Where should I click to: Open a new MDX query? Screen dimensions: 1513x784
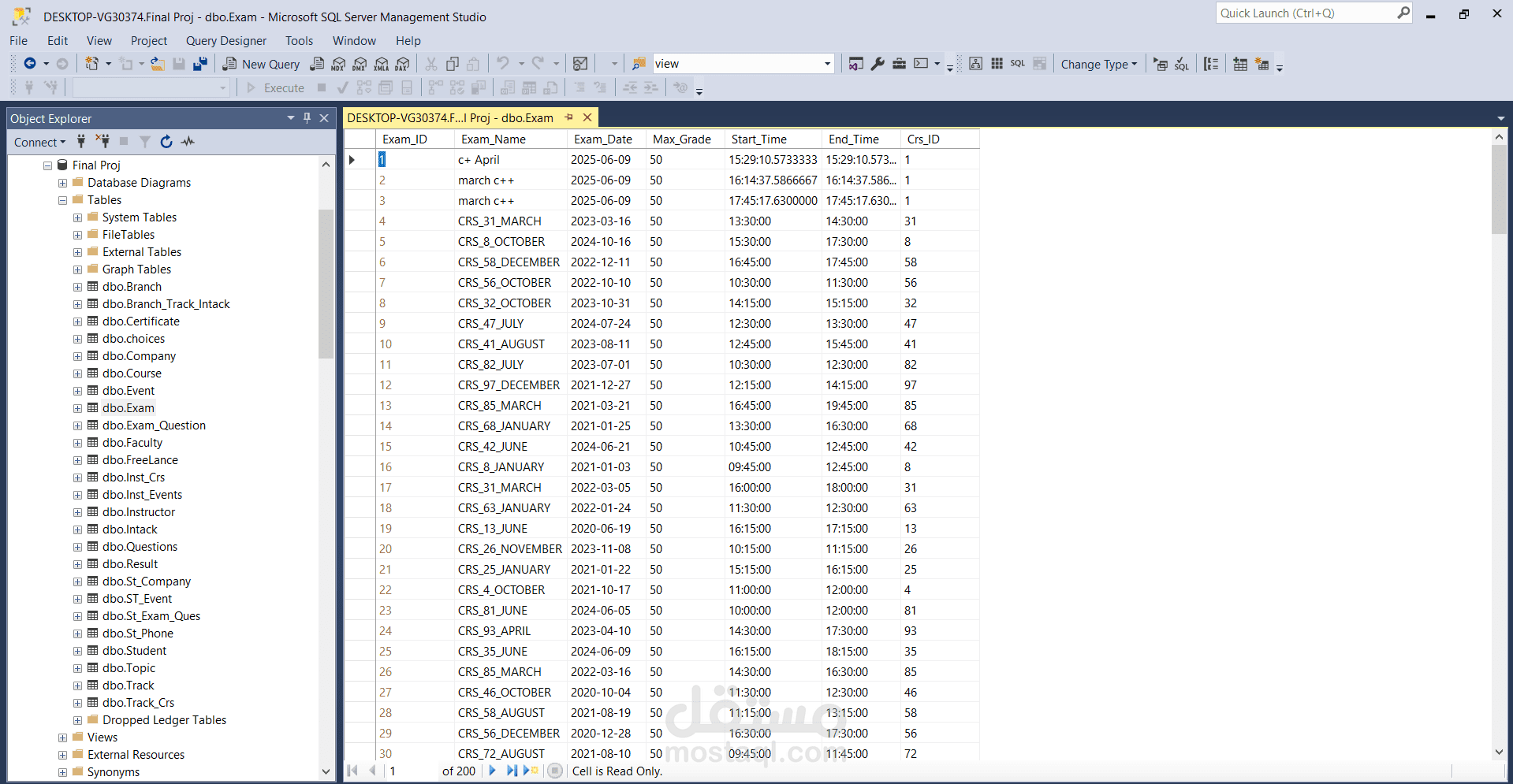pyautogui.click(x=338, y=64)
